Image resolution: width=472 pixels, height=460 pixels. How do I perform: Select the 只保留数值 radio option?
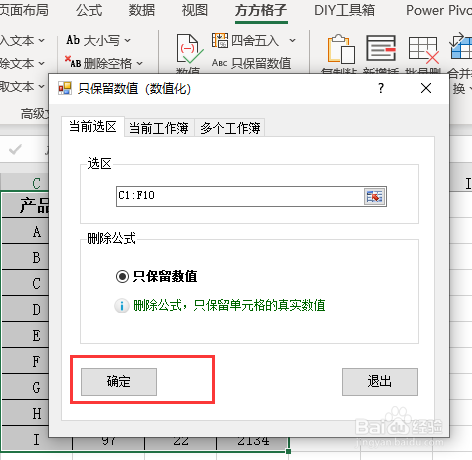pos(122,276)
